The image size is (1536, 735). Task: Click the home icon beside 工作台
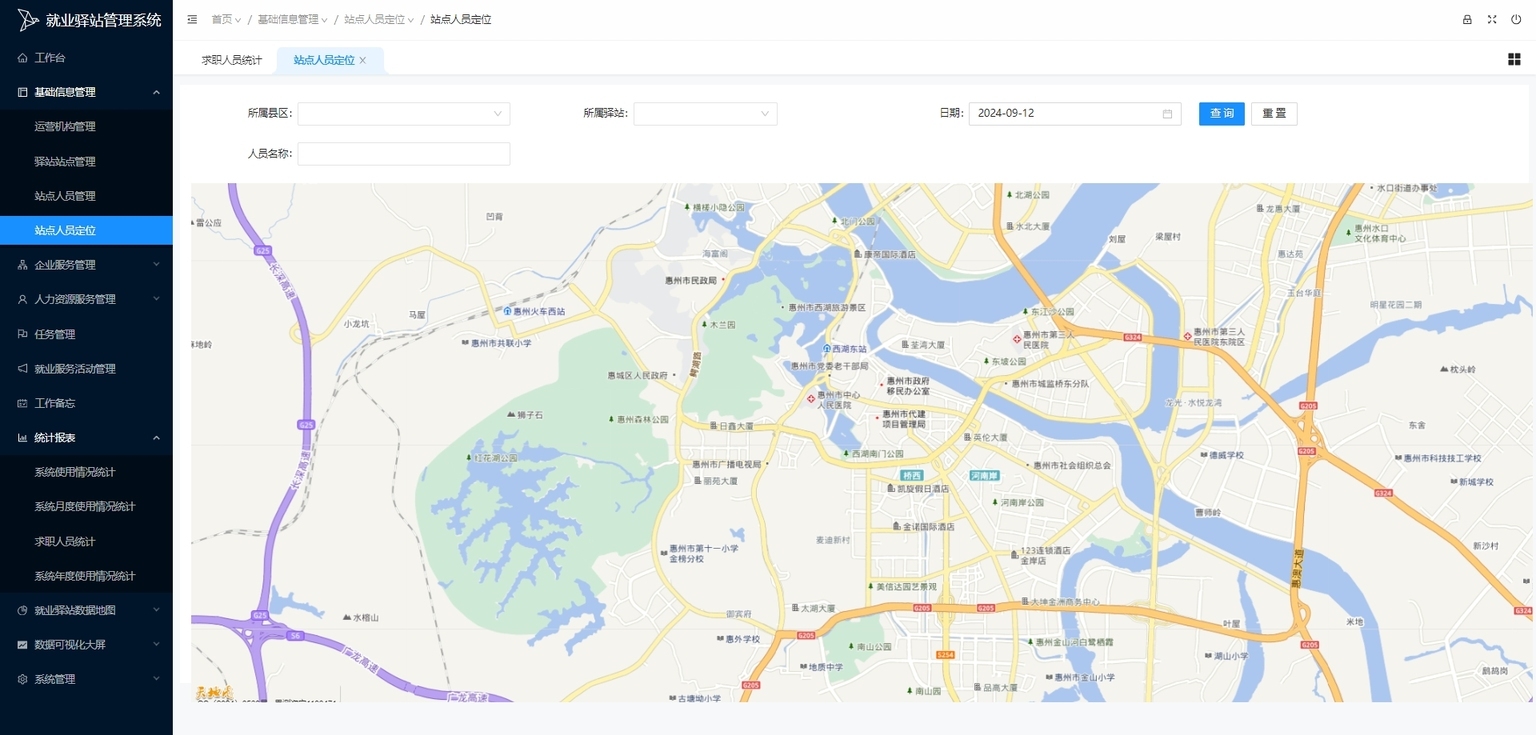point(23,58)
